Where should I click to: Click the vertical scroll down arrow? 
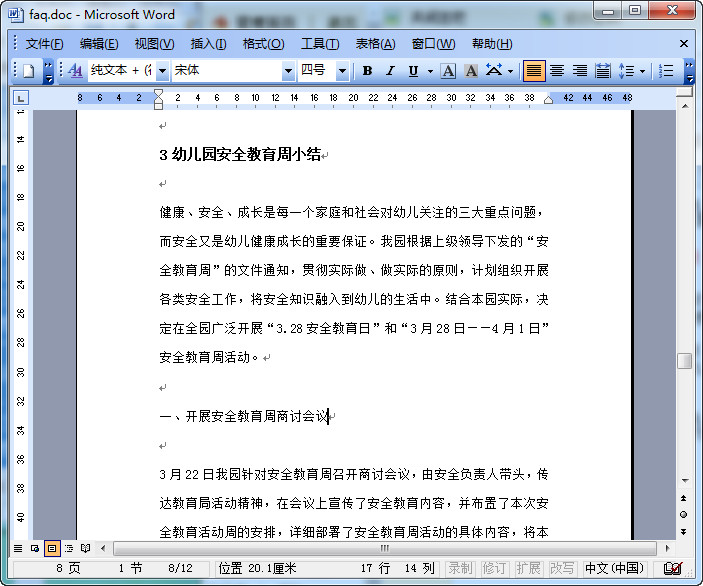(x=685, y=481)
